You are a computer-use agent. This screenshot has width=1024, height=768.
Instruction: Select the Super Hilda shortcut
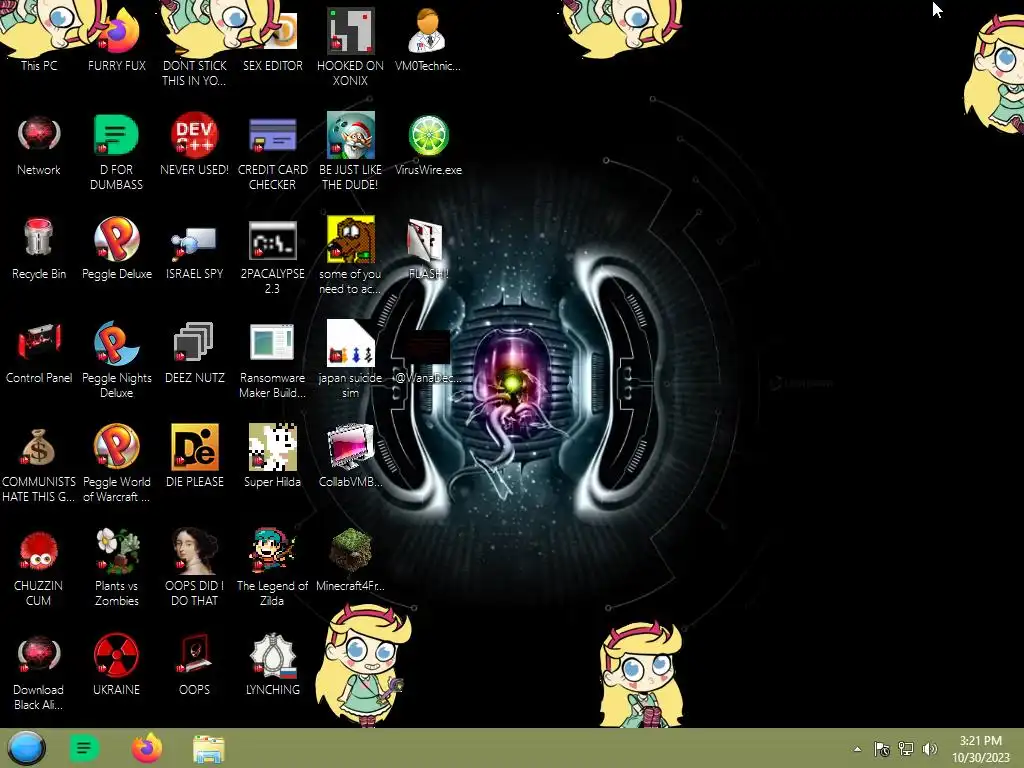(272, 456)
